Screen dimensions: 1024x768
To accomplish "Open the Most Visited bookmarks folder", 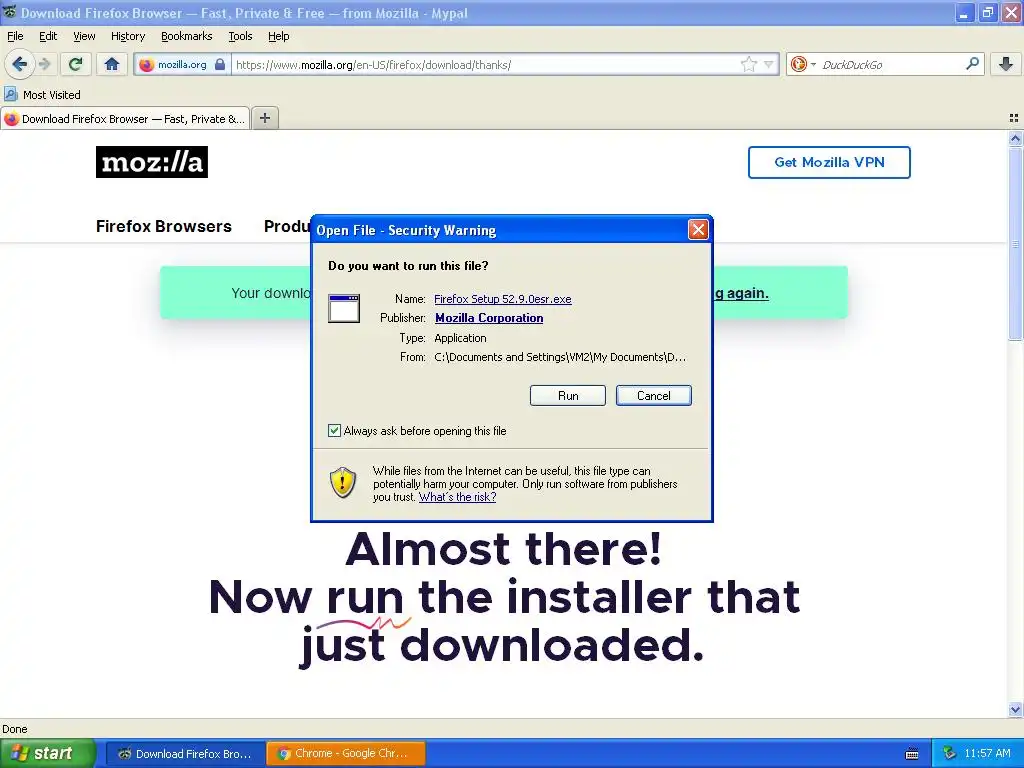I will 42,95.
